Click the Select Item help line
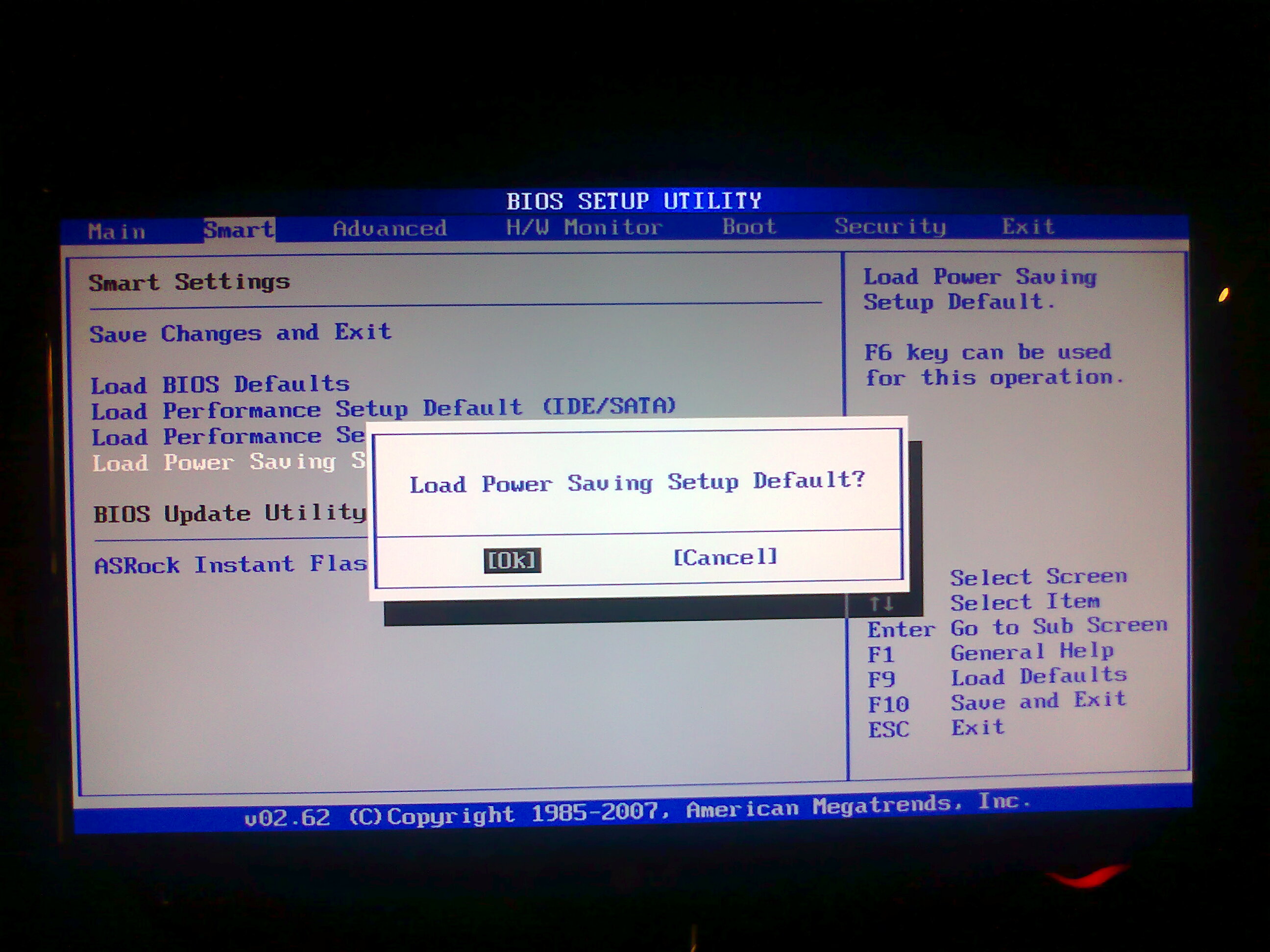The width and height of the screenshot is (1270, 952). click(x=1025, y=602)
